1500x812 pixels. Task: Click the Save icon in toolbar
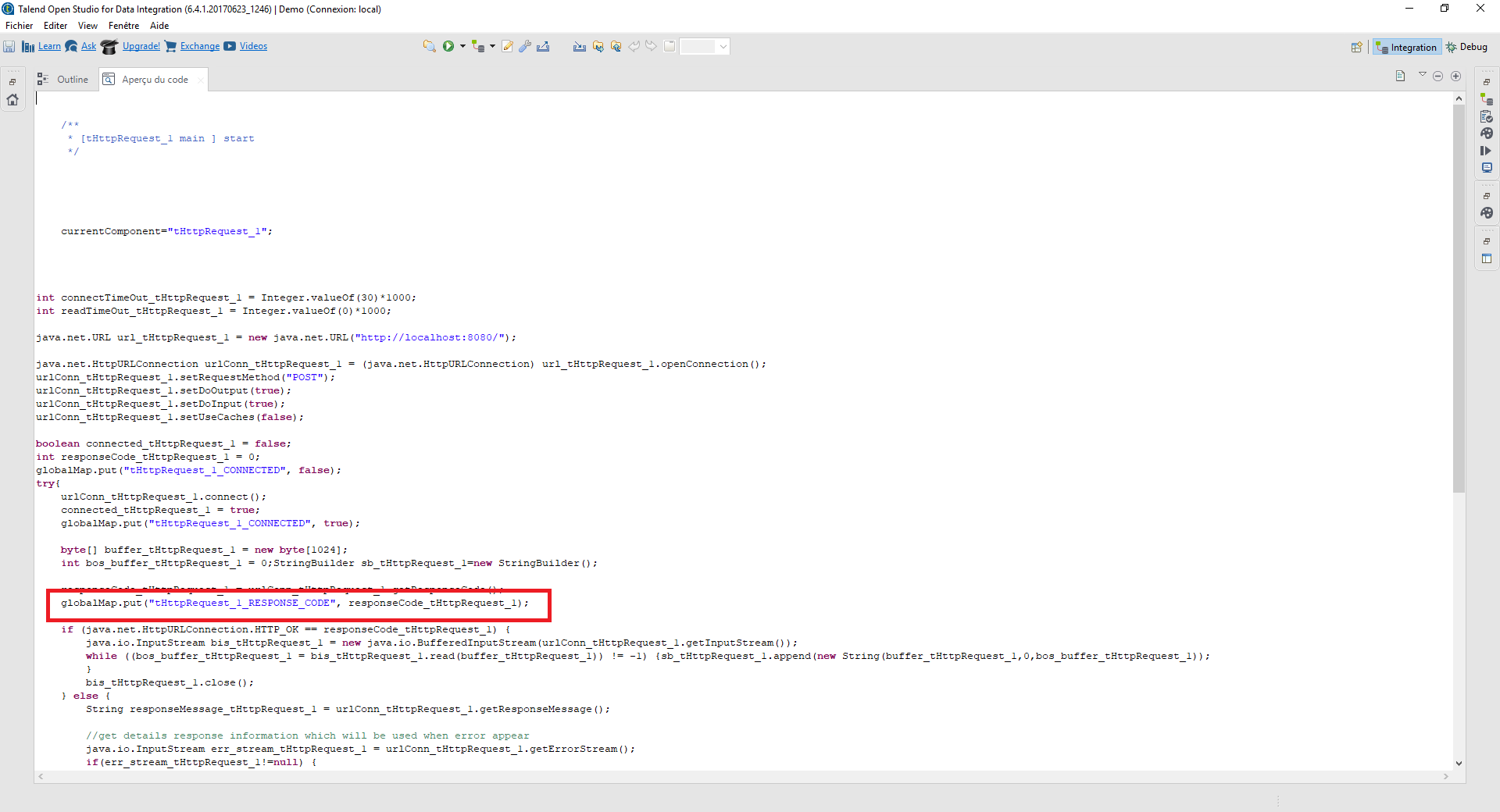tap(9, 47)
